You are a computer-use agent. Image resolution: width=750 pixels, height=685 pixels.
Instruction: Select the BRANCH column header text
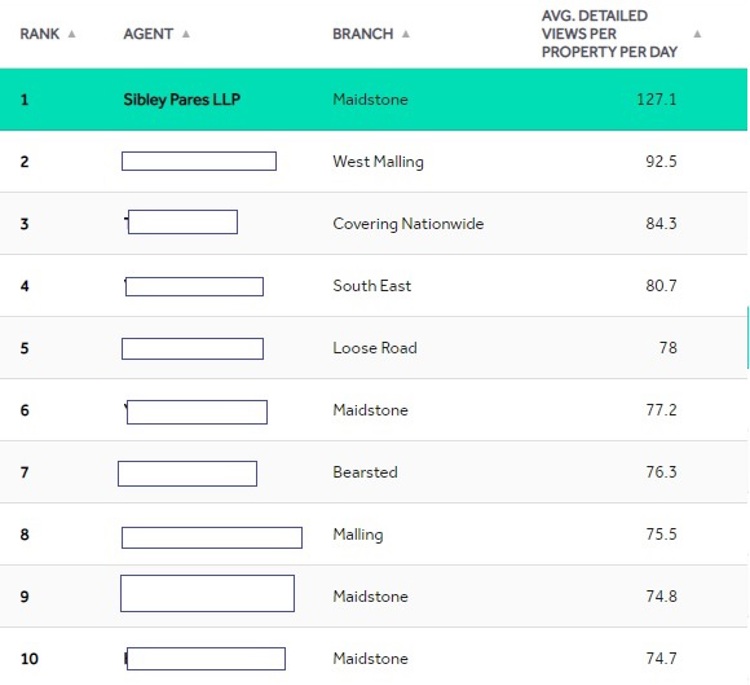(x=362, y=34)
